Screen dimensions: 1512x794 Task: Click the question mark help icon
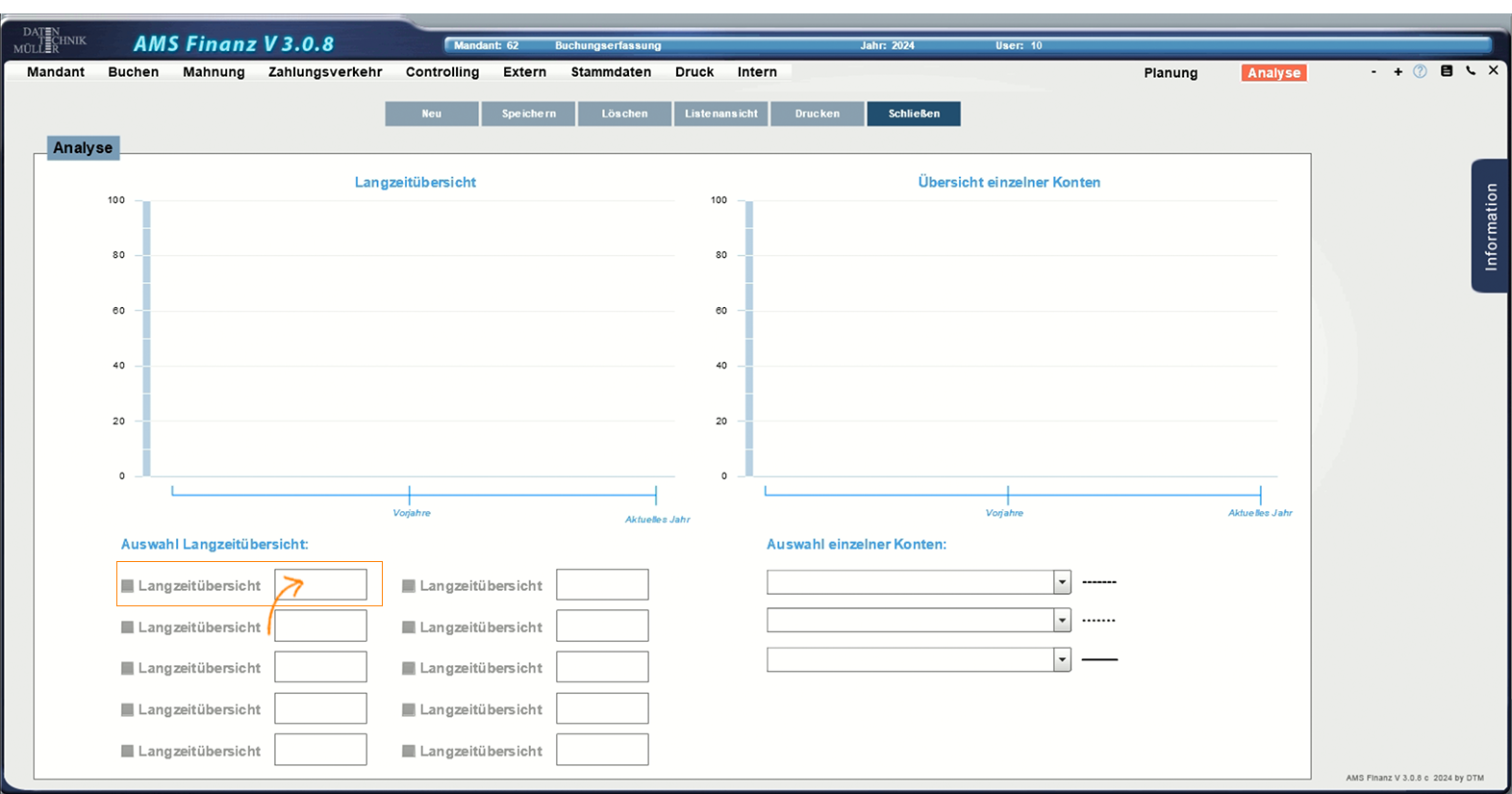click(x=1420, y=71)
